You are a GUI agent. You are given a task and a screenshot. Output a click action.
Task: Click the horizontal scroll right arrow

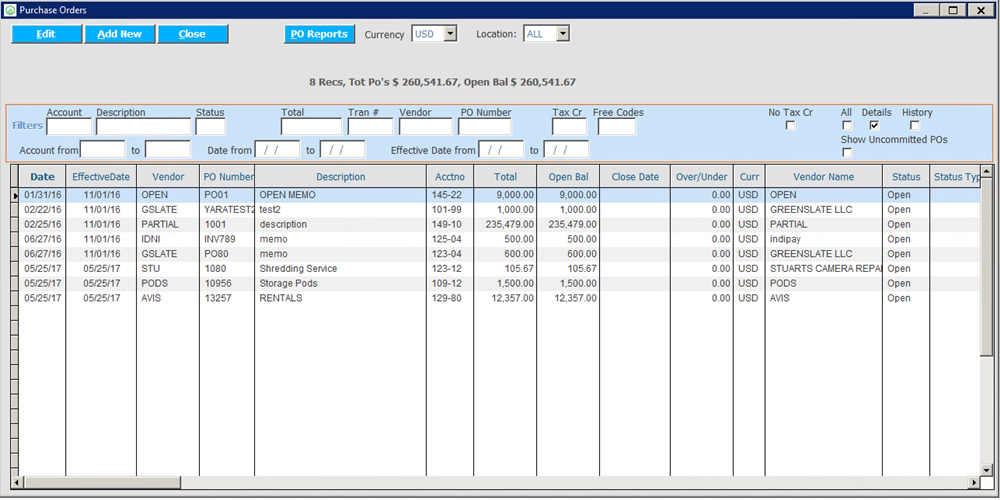tap(974, 482)
